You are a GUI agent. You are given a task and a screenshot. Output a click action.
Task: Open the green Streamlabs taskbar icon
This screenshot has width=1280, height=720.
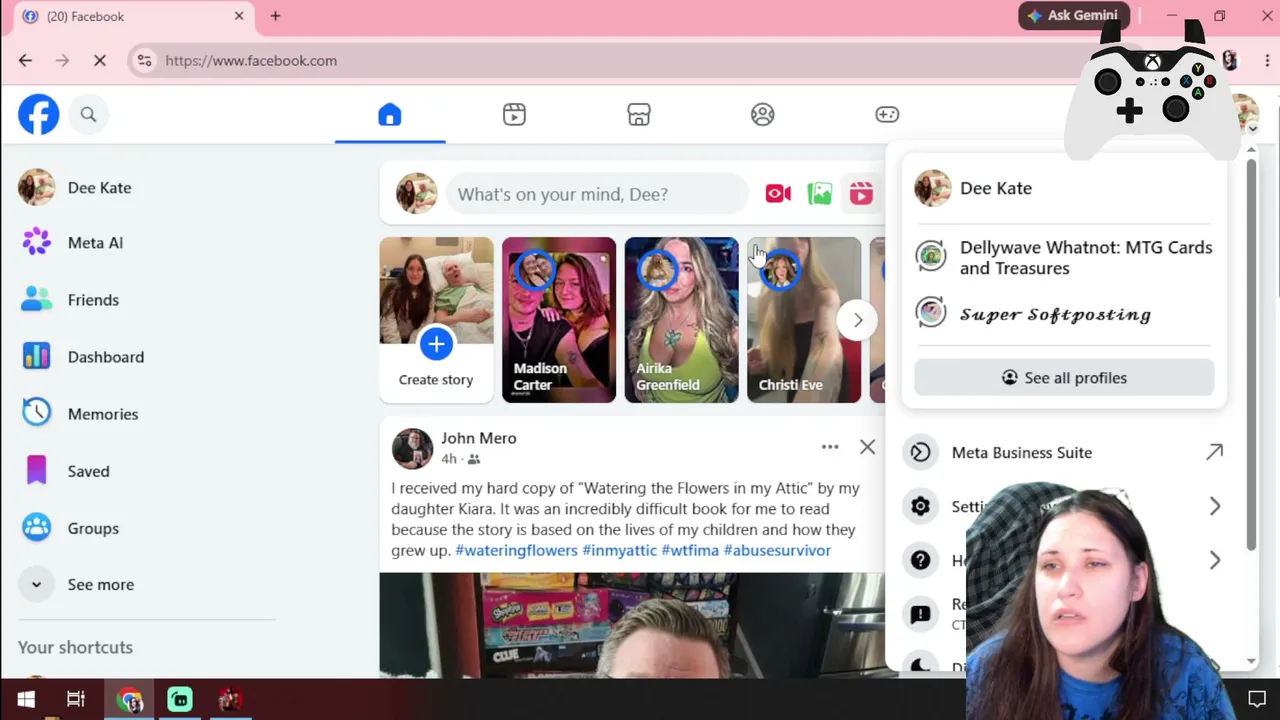pos(180,699)
